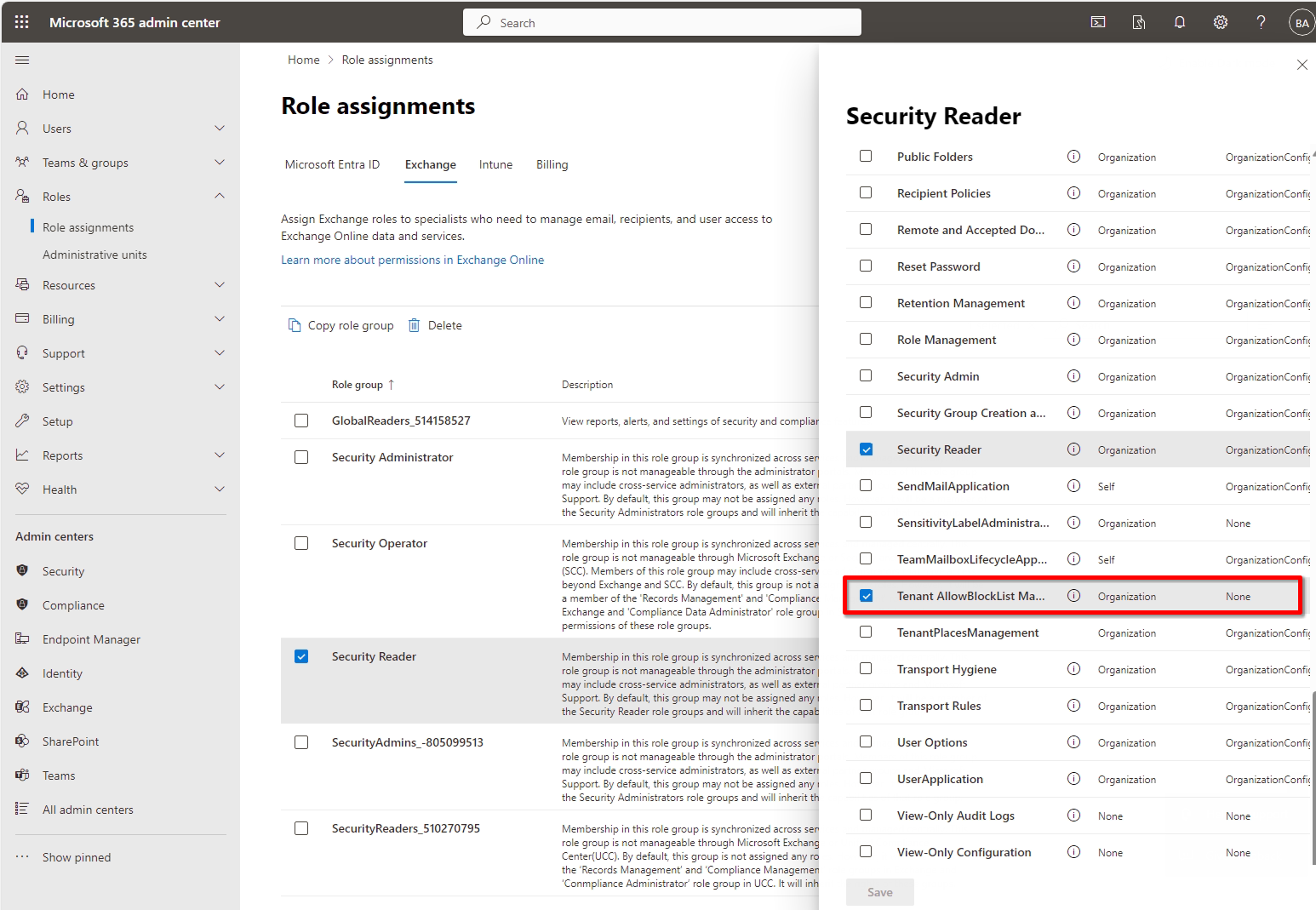Open Administrative units in sidebar
This screenshot has width=1316, height=910.
[94, 255]
